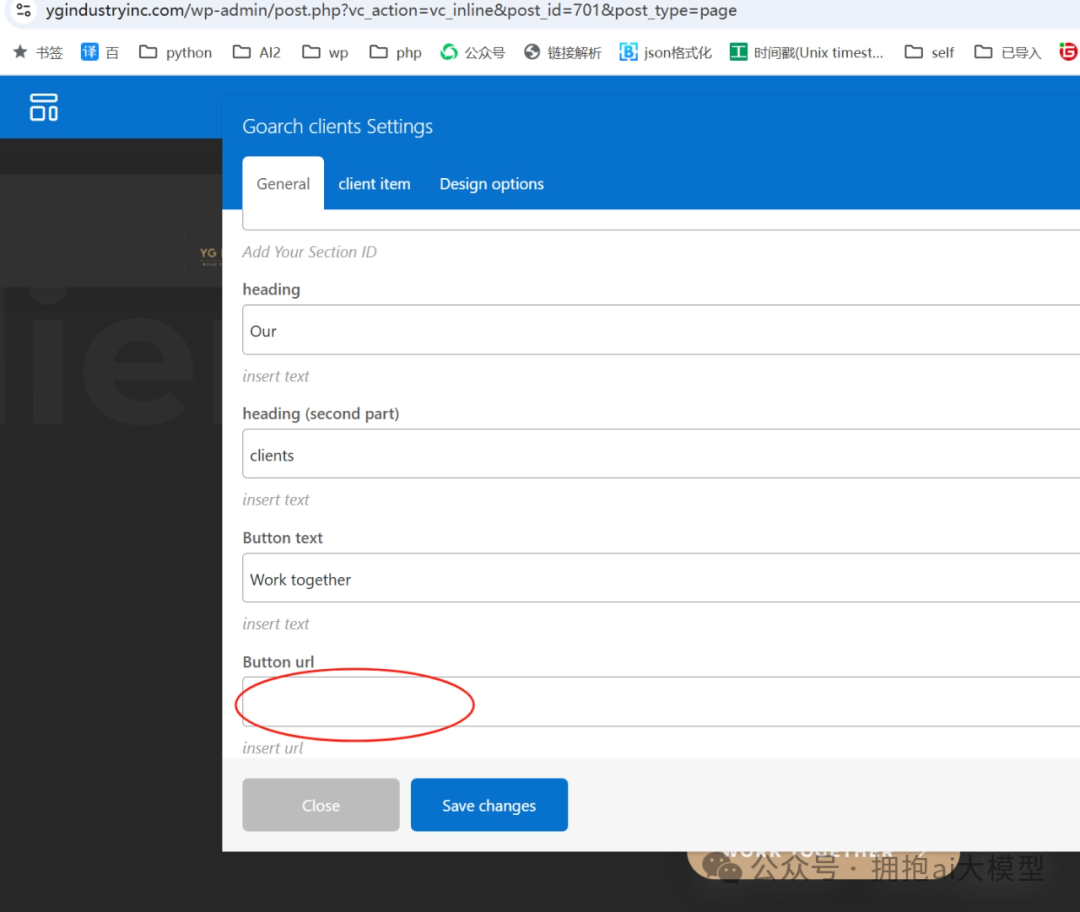Click the 译 translate bookmark icon

pos(89,51)
